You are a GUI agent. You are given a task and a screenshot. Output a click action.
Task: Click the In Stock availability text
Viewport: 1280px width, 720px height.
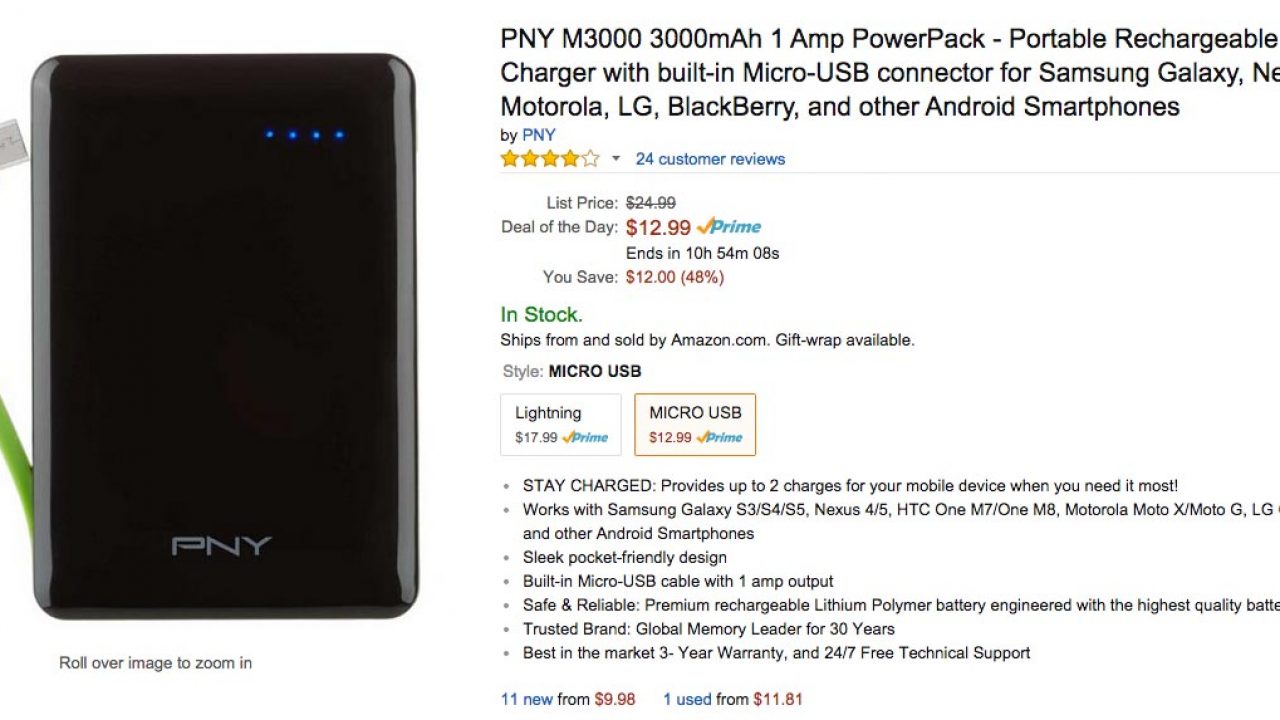[541, 314]
